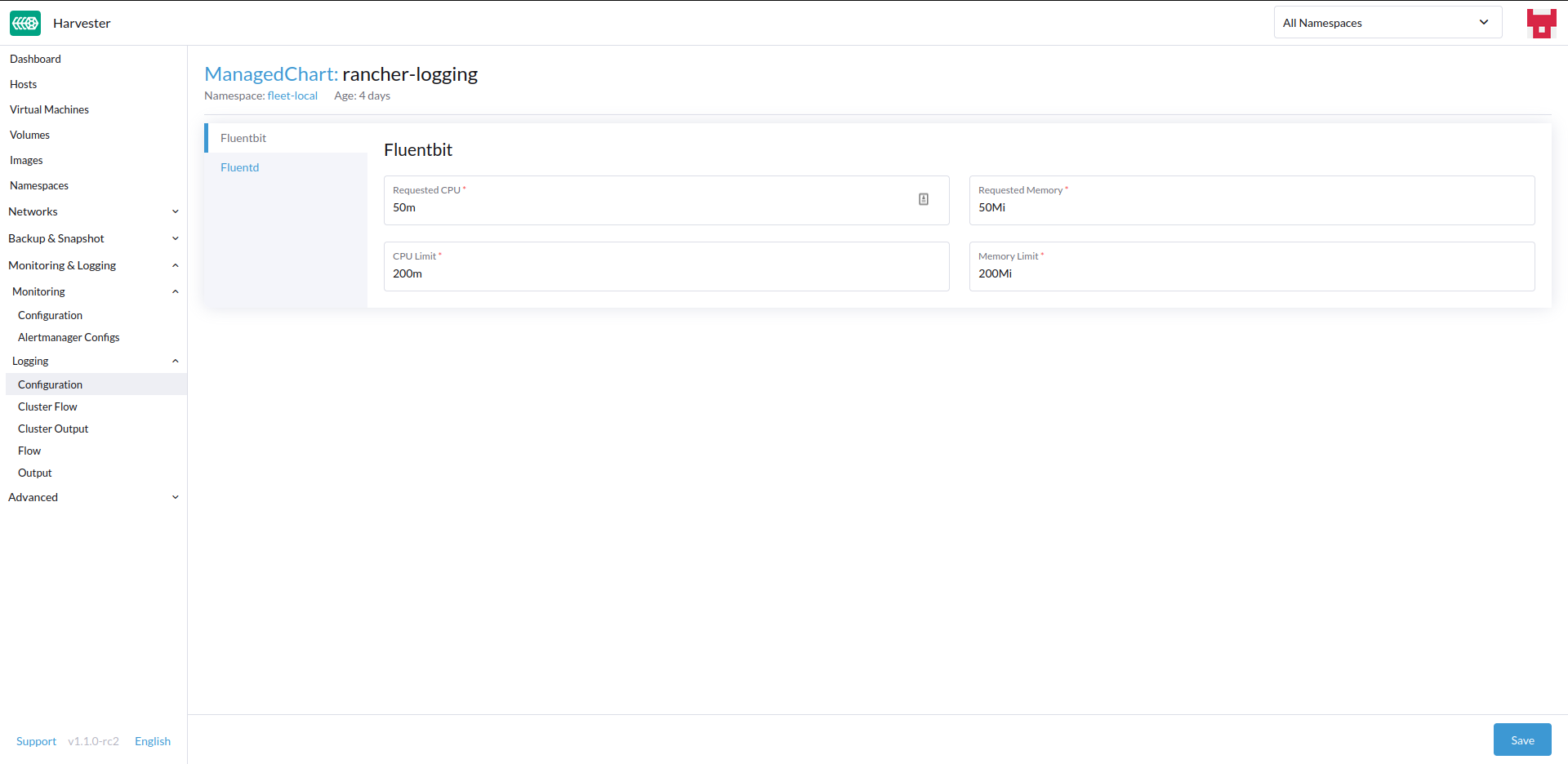This screenshot has width=1568, height=764.
Task: Click the ManagedChart breadcrumb link
Action: point(270,74)
